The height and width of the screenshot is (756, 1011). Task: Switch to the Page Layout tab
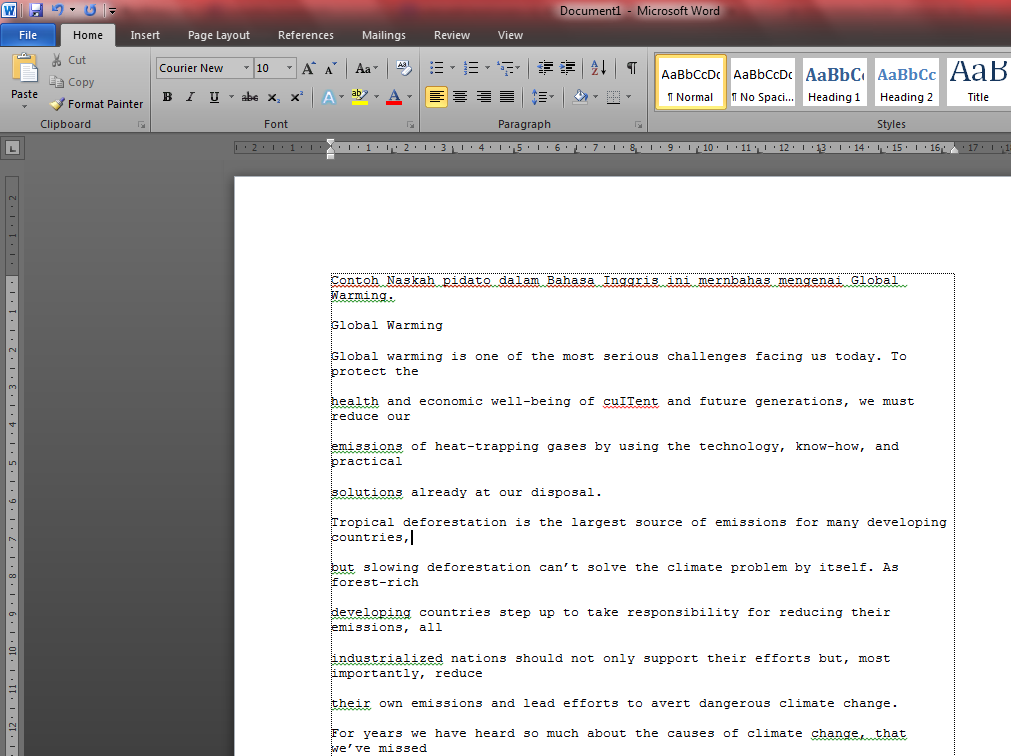pos(219,35)
